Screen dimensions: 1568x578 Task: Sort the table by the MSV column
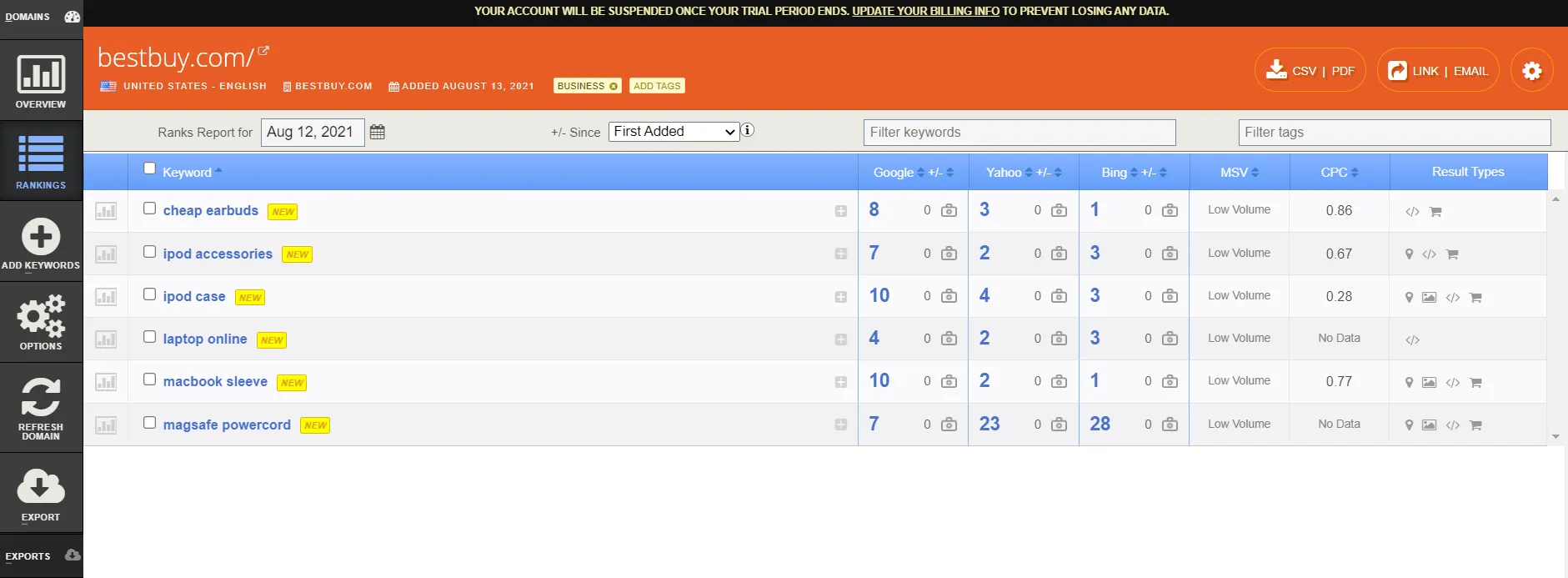pos(1239,173)
